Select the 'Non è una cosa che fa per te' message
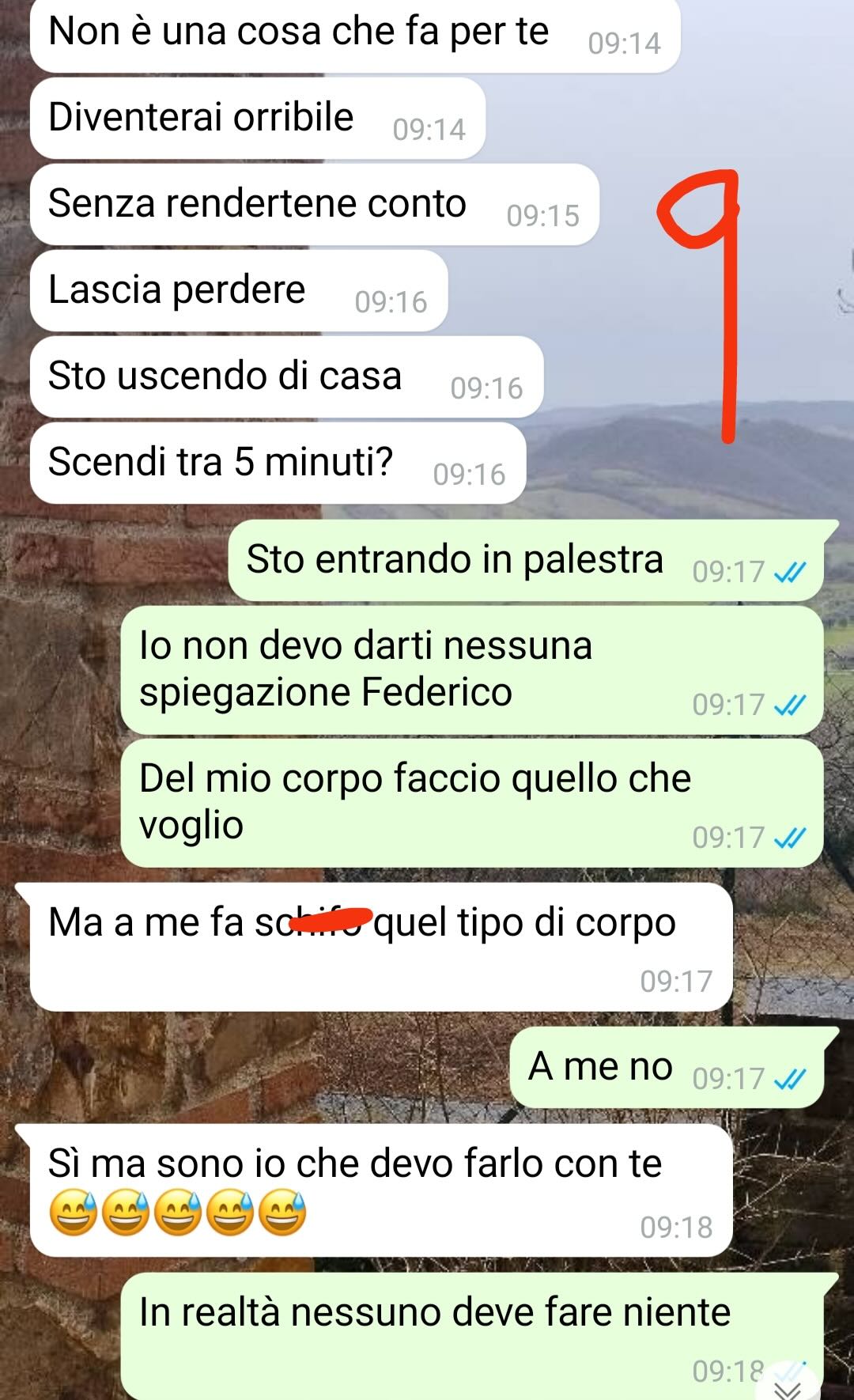This screenshot has height=1400, width=854. point(355,36)
